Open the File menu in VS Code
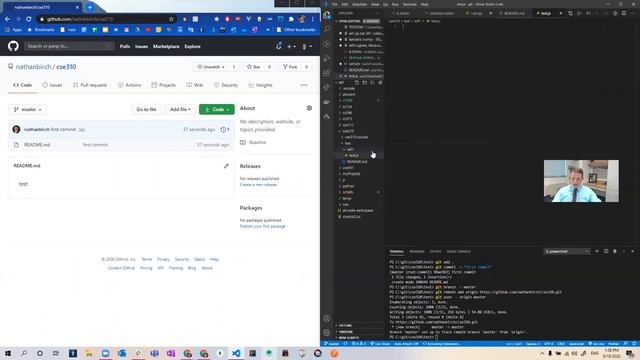 pos(335,4)
